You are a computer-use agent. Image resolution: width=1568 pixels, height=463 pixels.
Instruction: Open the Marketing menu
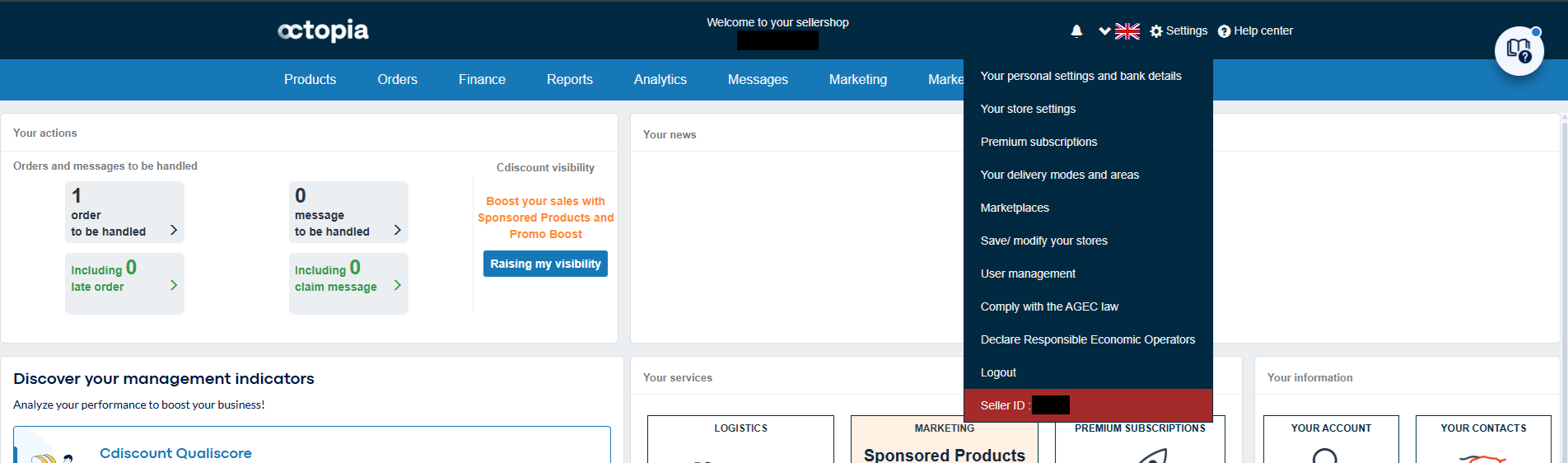[x=858, y=80]
